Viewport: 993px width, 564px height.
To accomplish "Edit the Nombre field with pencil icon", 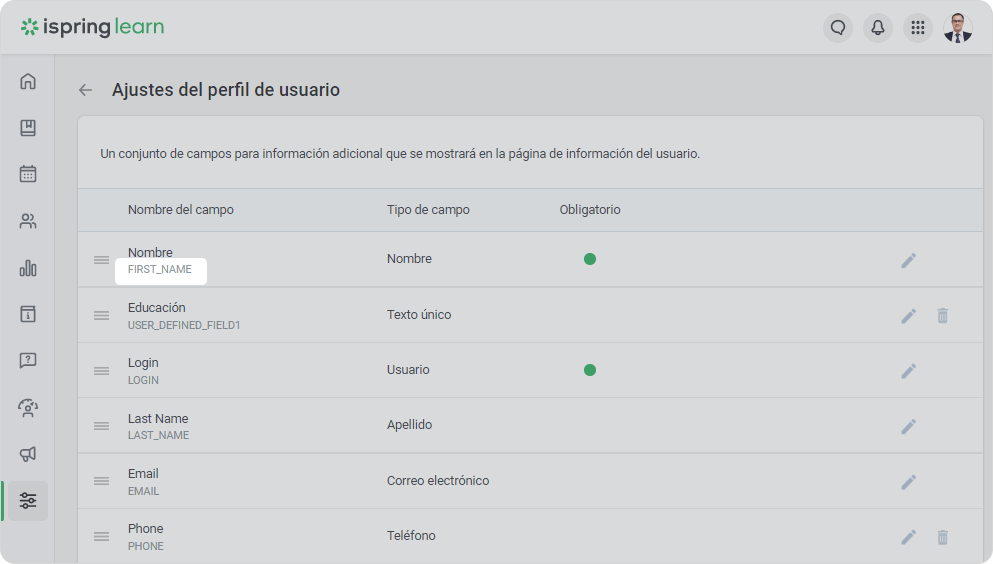I will click(908, 260).
